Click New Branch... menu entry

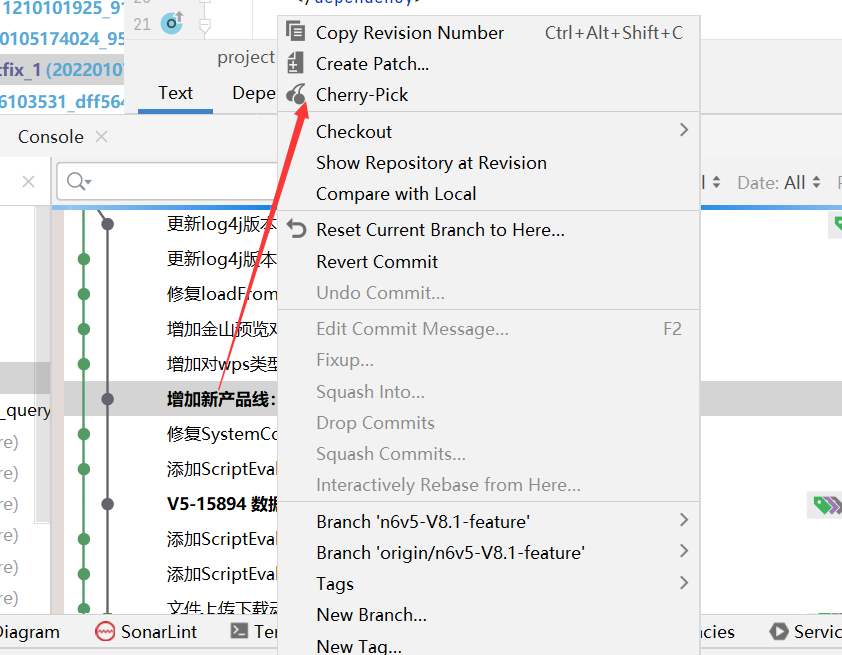pyautogui.click(x=371, y=614)
